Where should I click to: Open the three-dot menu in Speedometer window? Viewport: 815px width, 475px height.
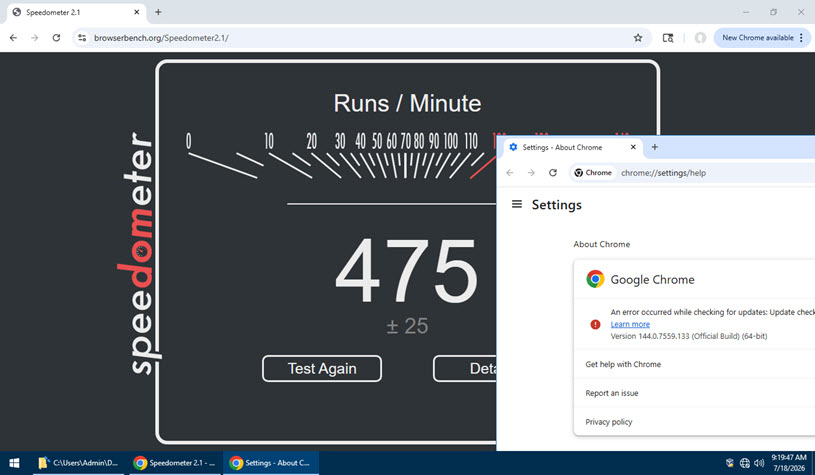click(x=801, y=37)
